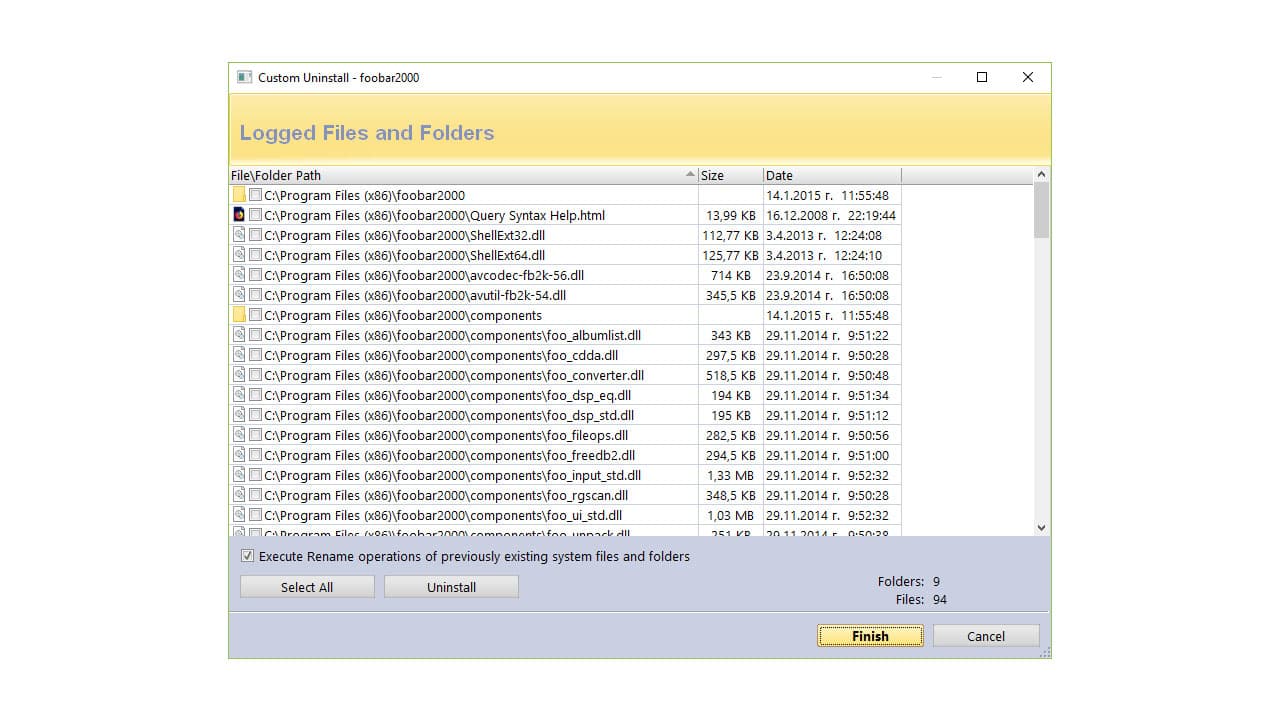Check the checkbox next to ShellExt64.dll
The width and height of the screenshot is (1280, 720).
tap(254, 255)
